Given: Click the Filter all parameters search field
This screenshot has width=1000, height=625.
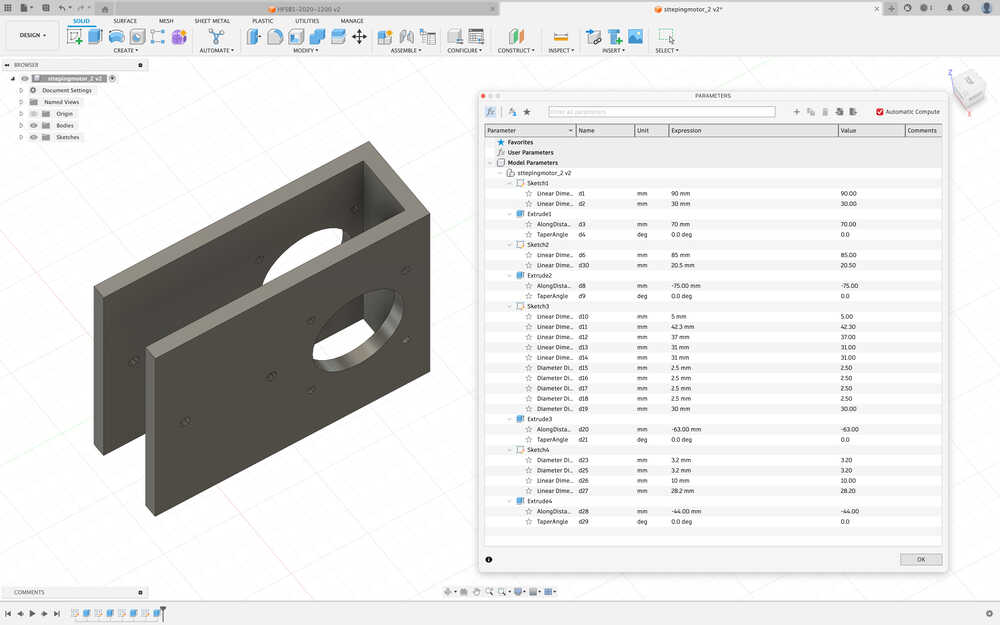Looking at the screenshot, I should [x=661, y=112].
